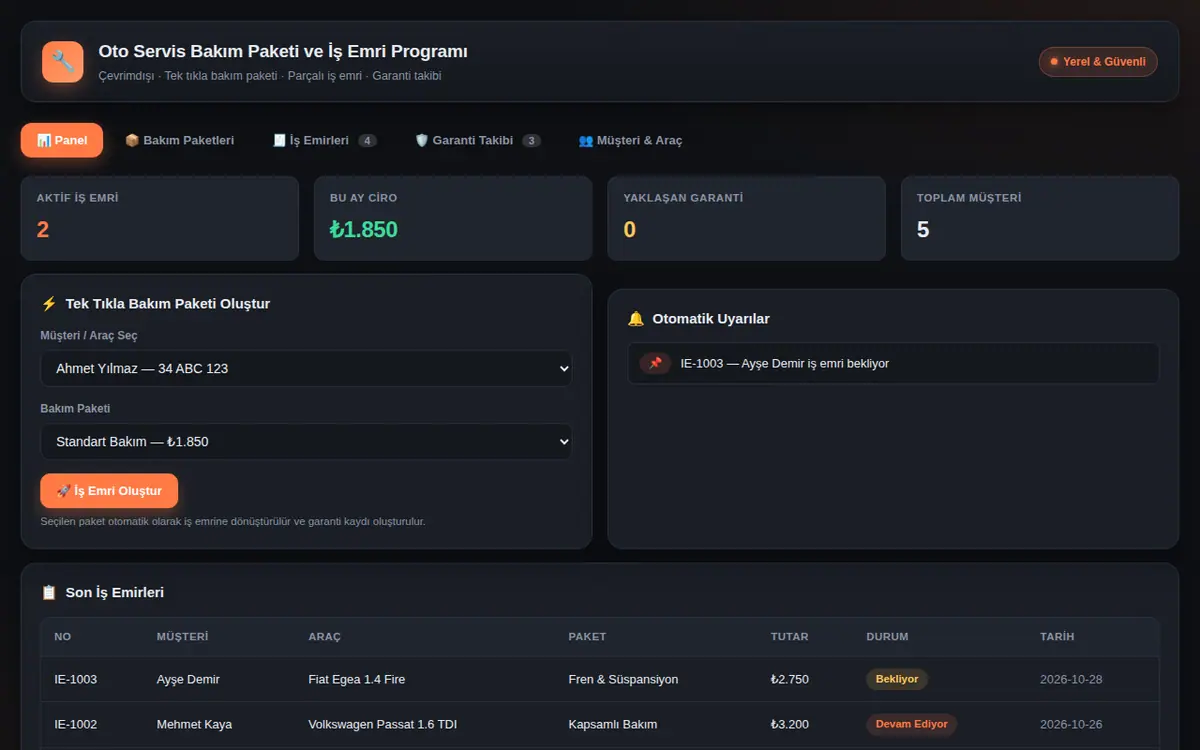Click the pin icon in IE-1003 alert

pyautogui.click(x=655, y=364)
